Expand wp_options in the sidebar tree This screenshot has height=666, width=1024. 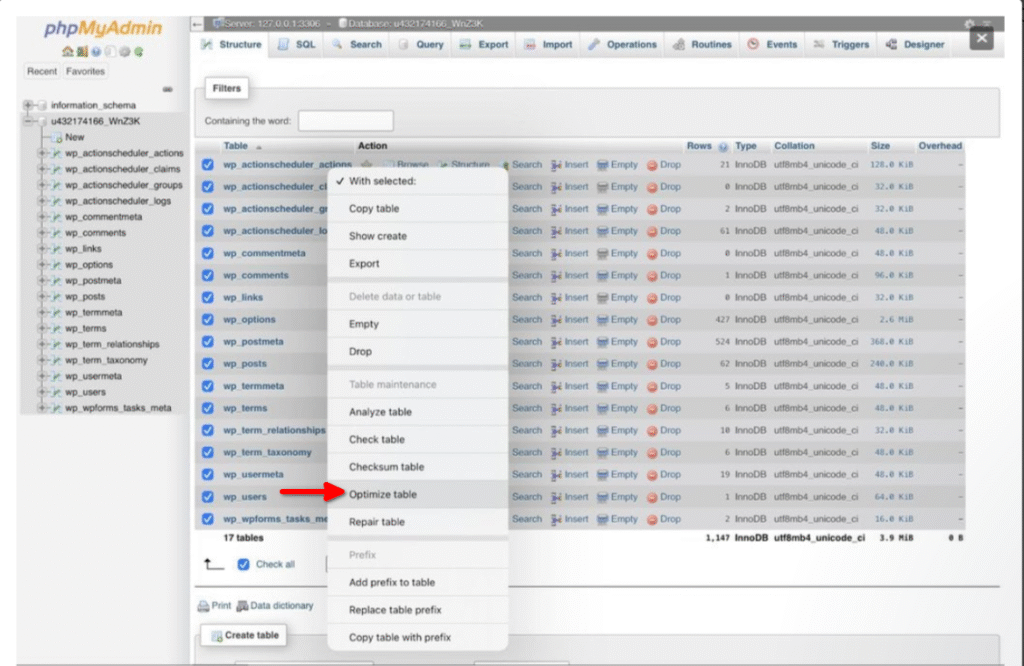tap(42, 264)
